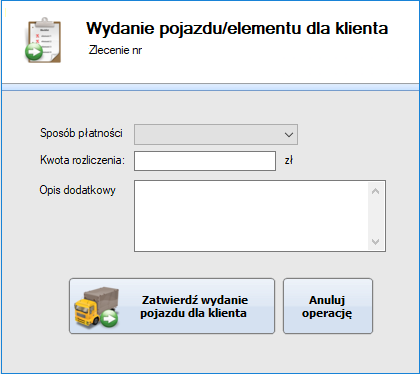Click the Wydanie pojazdu/elementu dla klienta title
420x374 pixels.
click(x=237, y=28)
